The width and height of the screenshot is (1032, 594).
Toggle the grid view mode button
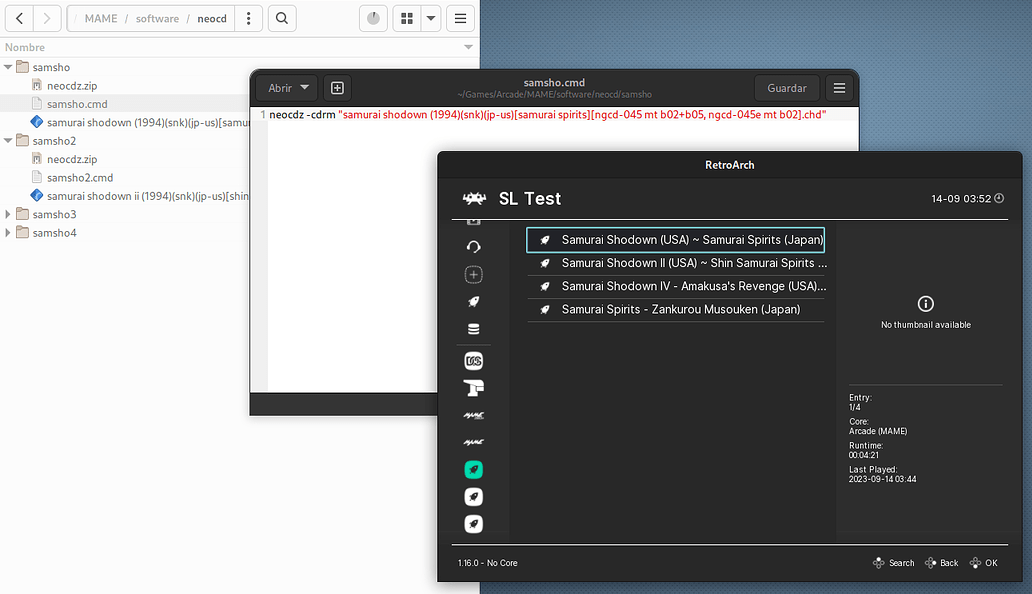tap(406, 18)
